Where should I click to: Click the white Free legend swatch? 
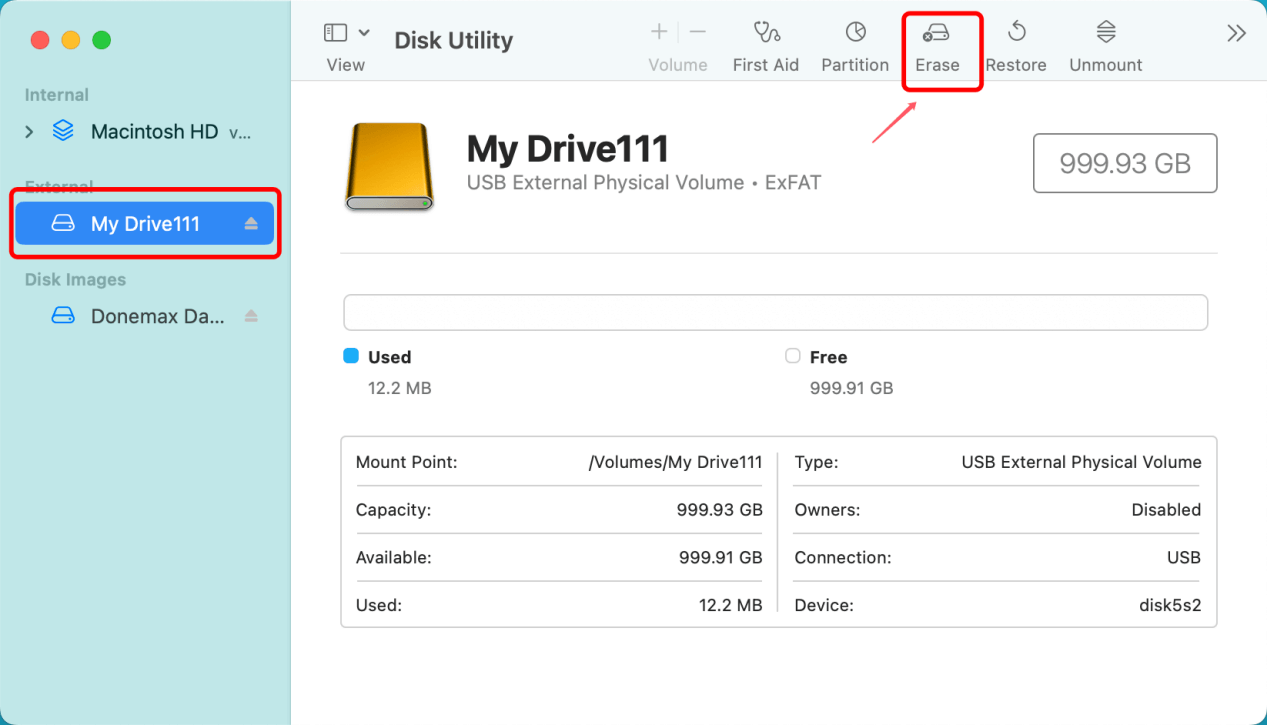click(793, 356)
